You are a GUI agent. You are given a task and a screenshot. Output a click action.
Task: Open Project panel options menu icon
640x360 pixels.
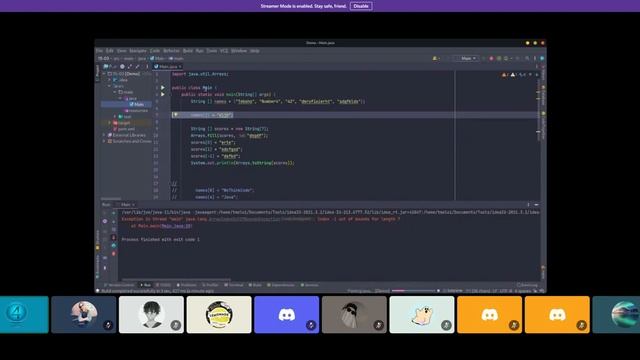point(147,67)
